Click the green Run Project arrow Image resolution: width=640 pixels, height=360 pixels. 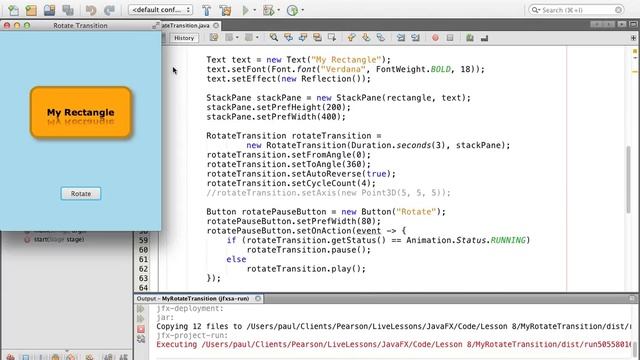245,10
